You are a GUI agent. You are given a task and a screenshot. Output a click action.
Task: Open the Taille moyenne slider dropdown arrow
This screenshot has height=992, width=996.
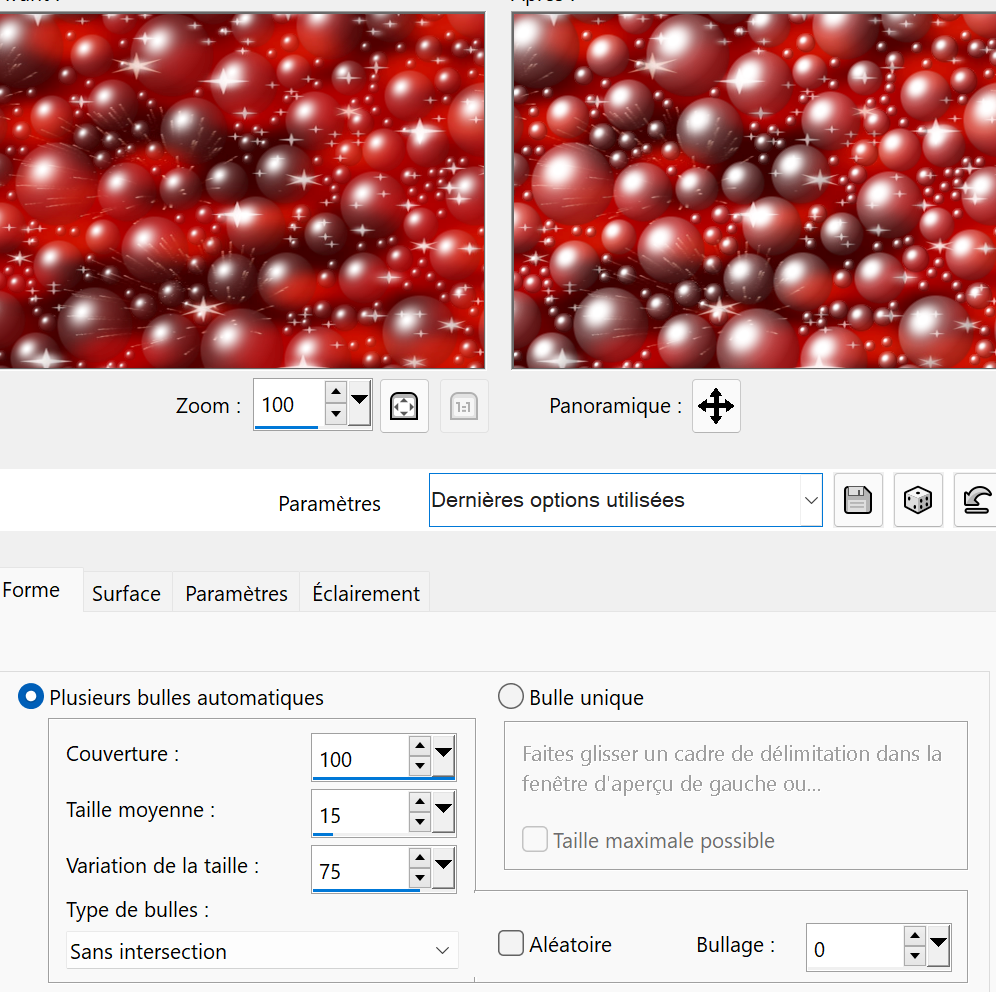coord(443,808)
